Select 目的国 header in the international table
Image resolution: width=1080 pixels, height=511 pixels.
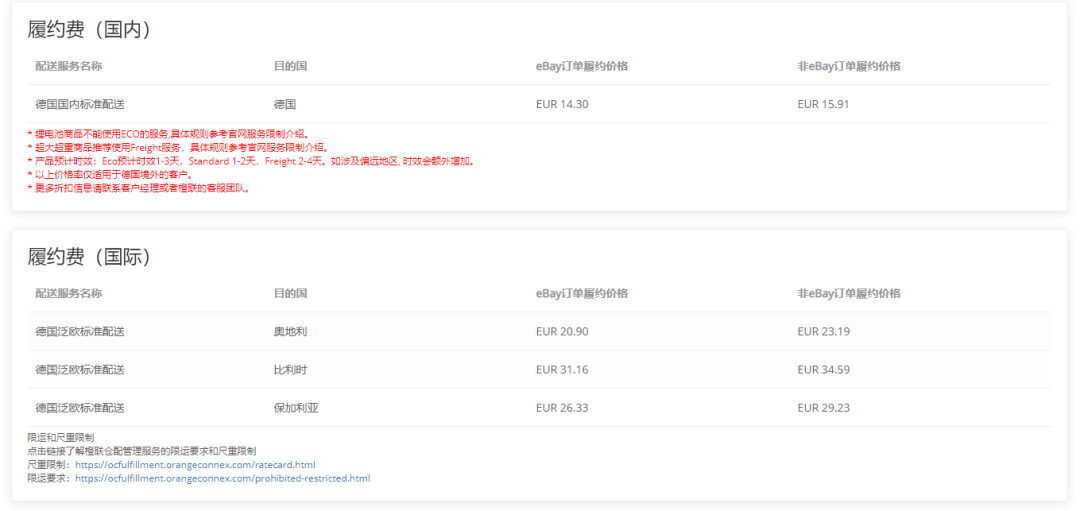290,293
